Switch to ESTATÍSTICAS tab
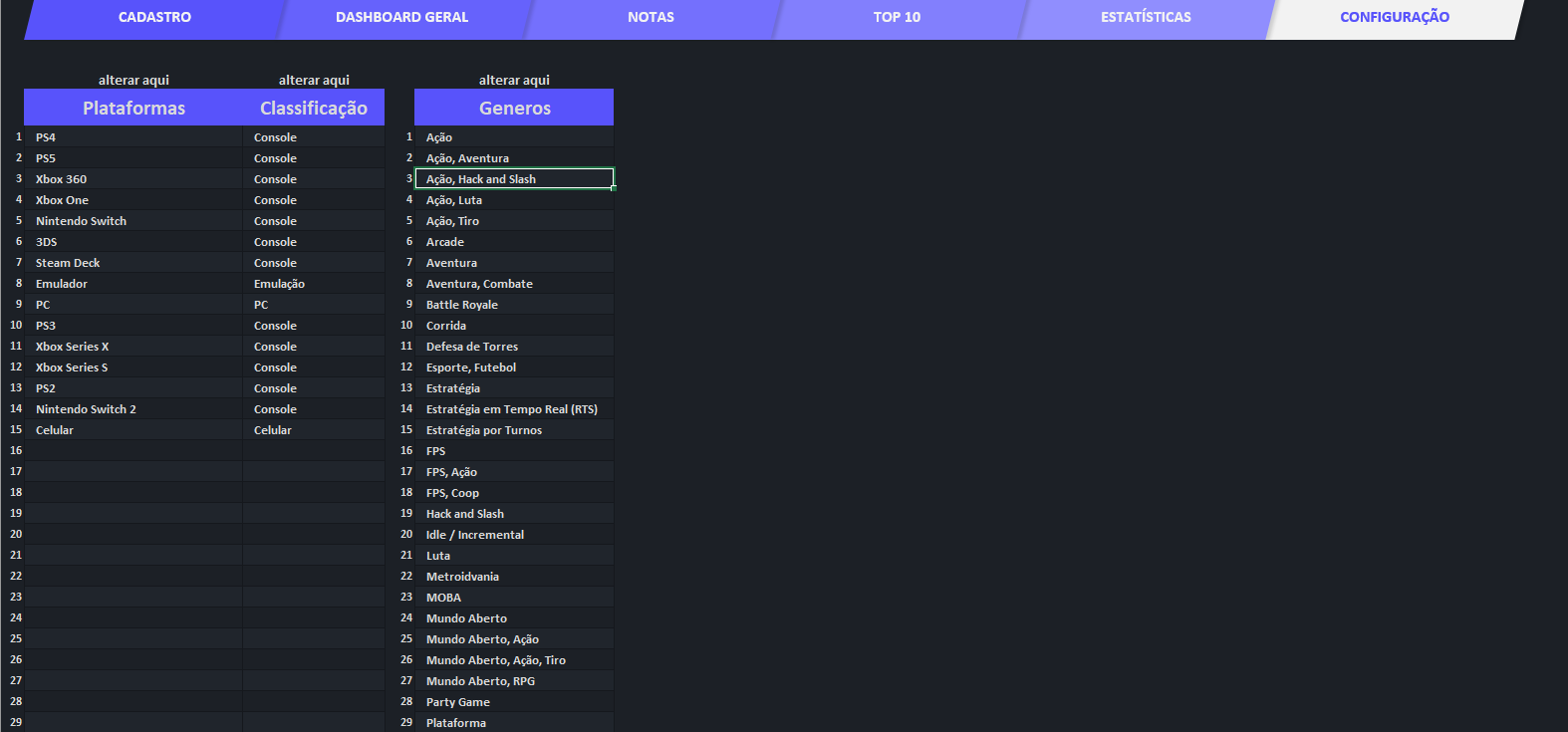Image resolution: width=1568 pixels, height=732 pixels. point(1146,17)
